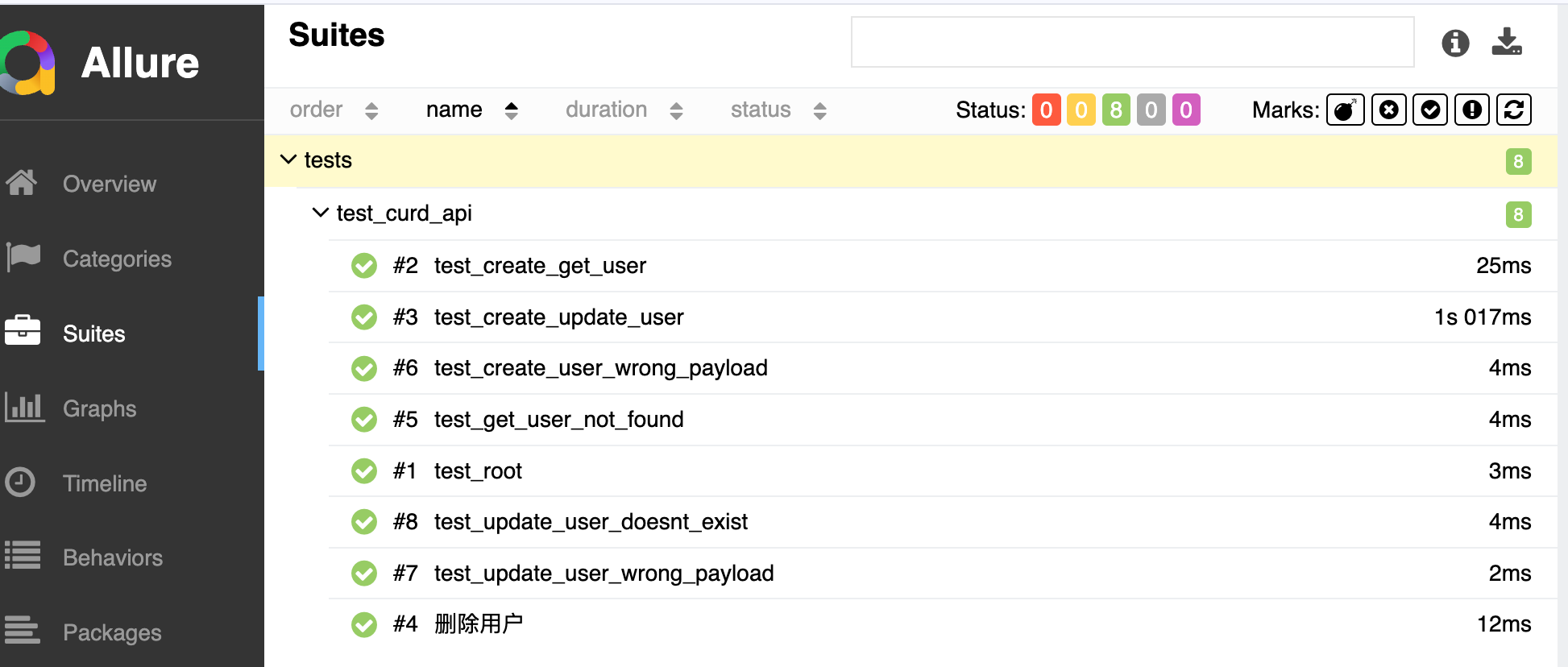
Task: Open test_get_user_not_found result
Action: pos(942,420)
